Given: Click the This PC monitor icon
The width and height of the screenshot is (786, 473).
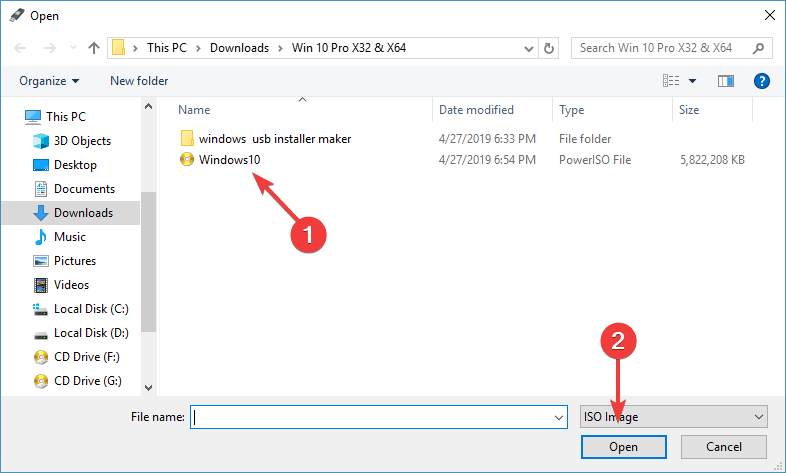Looking at the screenshot, I should click(33, 117).
